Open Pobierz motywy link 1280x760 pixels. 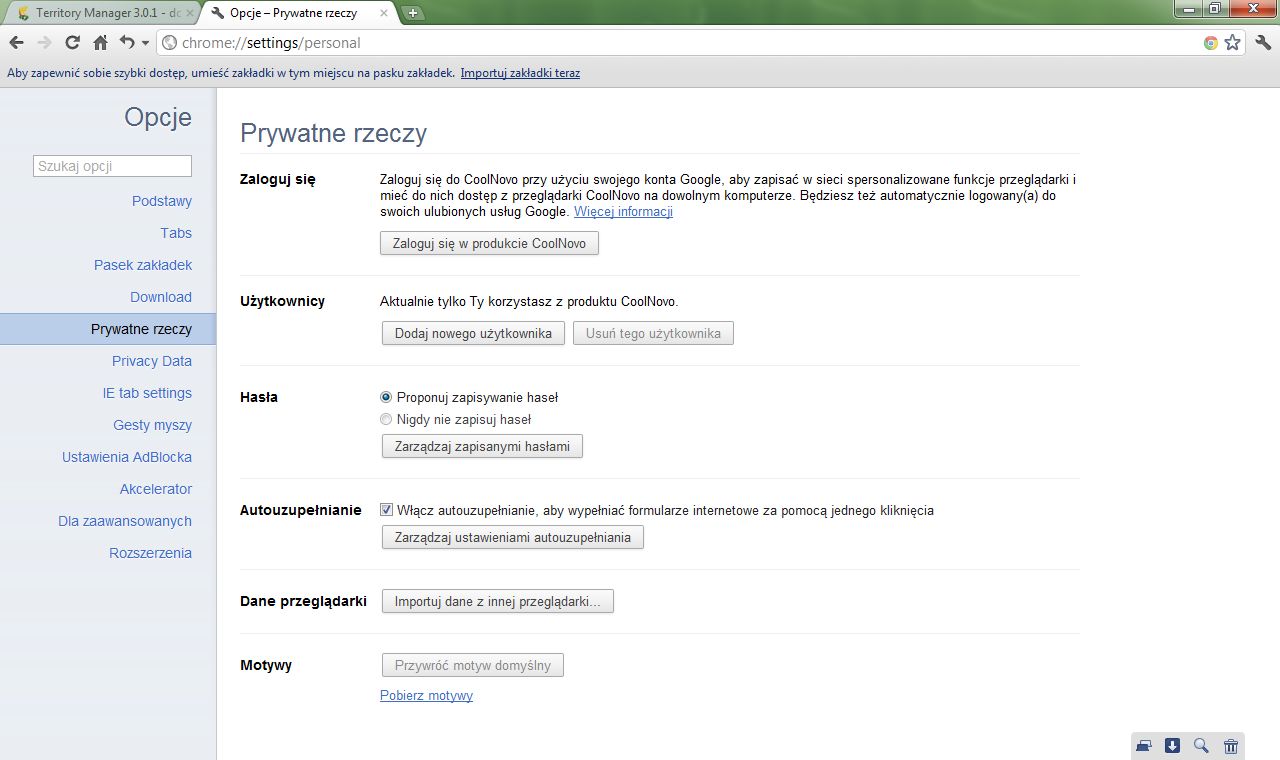[426, 696]
